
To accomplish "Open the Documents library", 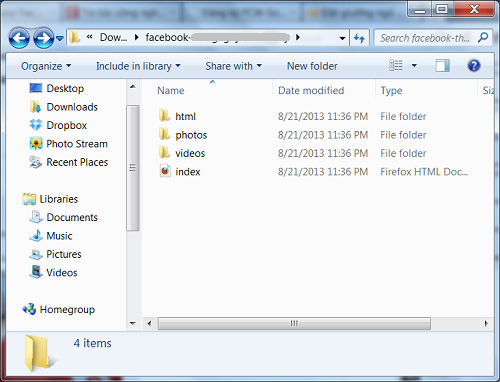I will coord(72,217).
